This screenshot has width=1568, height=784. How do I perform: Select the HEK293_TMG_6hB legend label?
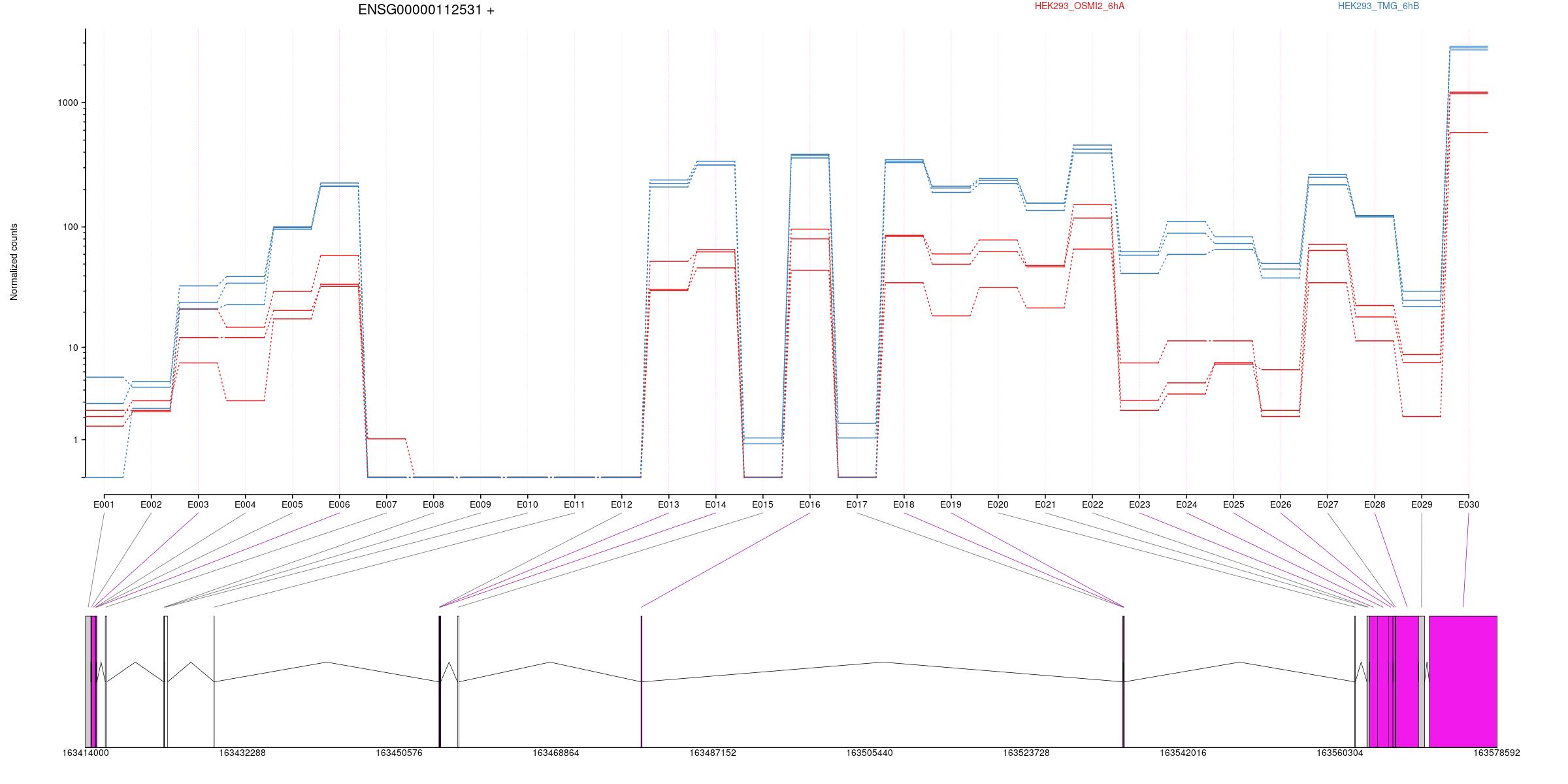[x=1379, y=6]
